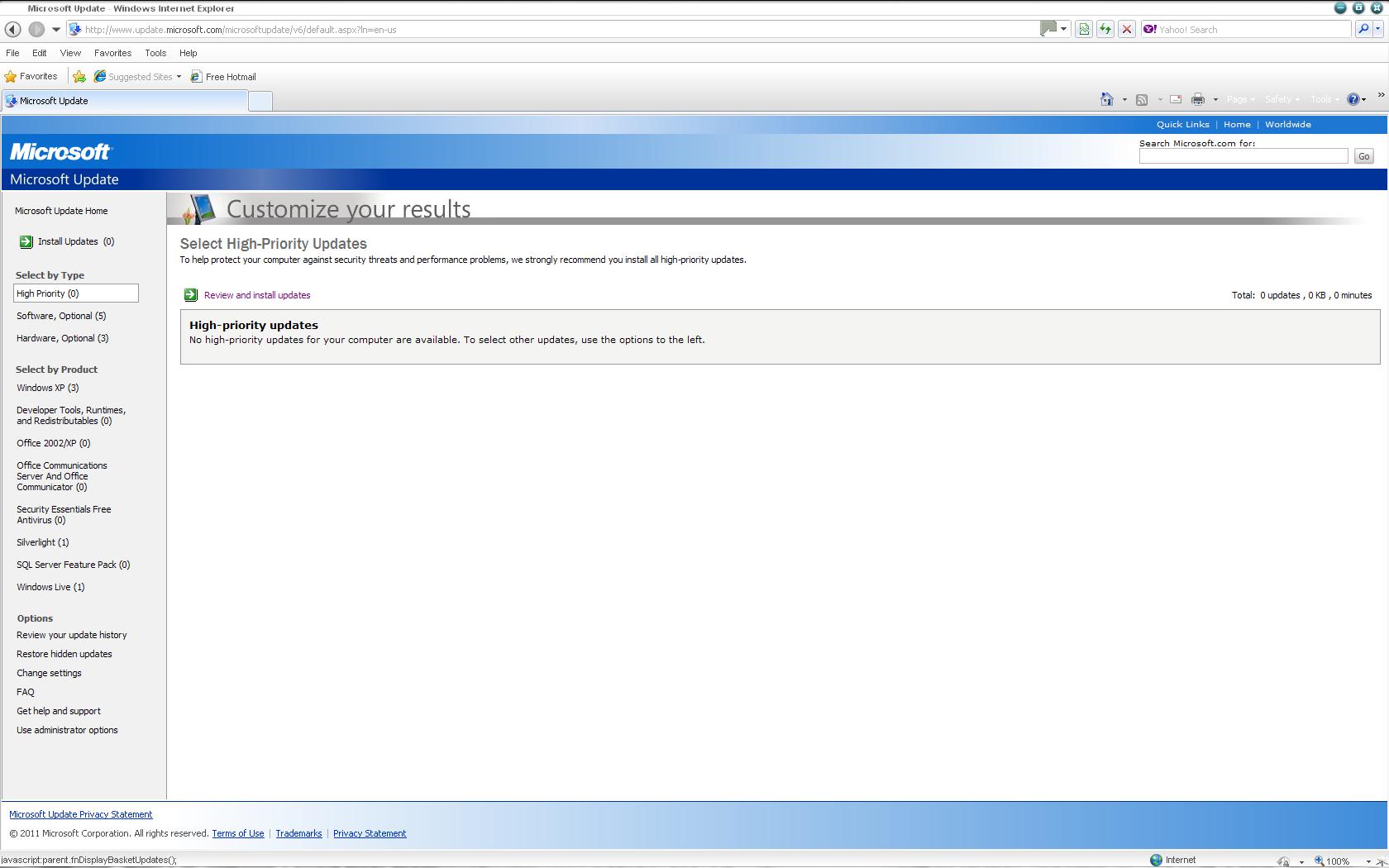Click the red Stop loading icon
Viewport: 1389px width, 868px height.
1126,30
